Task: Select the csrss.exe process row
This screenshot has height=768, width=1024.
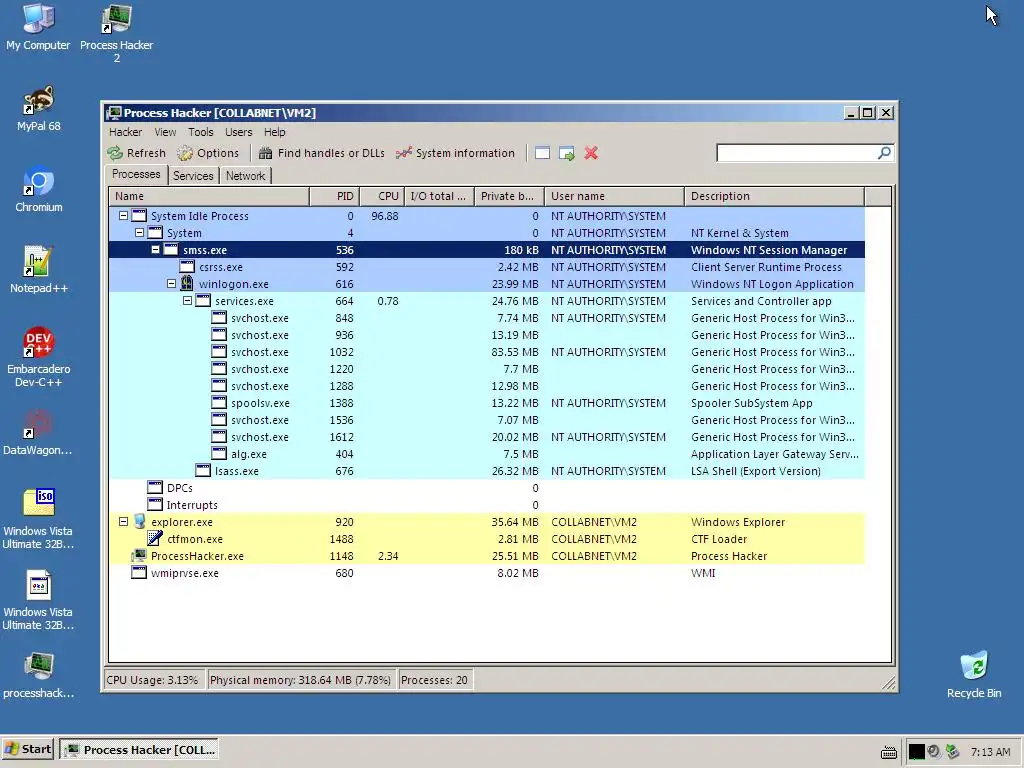Action: point(487,267)
